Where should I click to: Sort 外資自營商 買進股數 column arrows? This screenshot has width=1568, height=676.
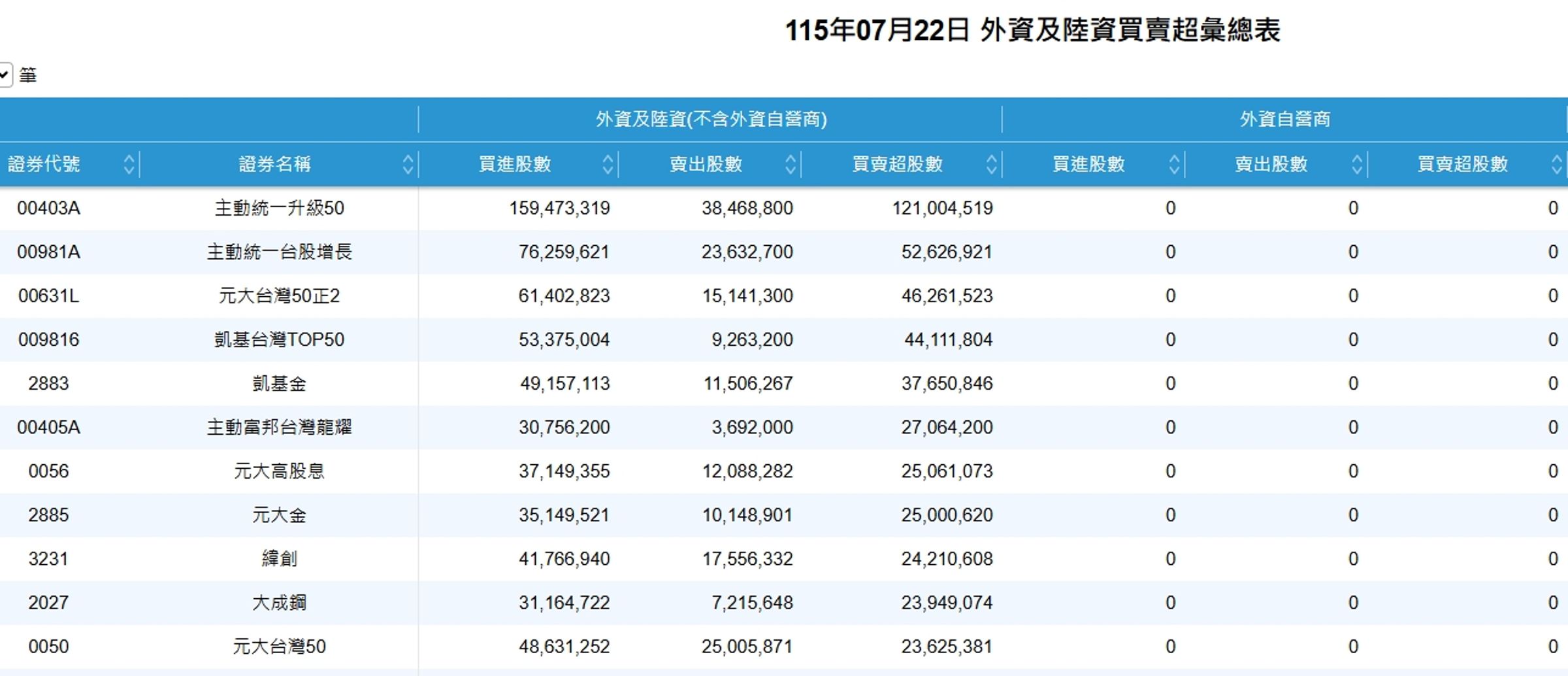click(1174, 164)
